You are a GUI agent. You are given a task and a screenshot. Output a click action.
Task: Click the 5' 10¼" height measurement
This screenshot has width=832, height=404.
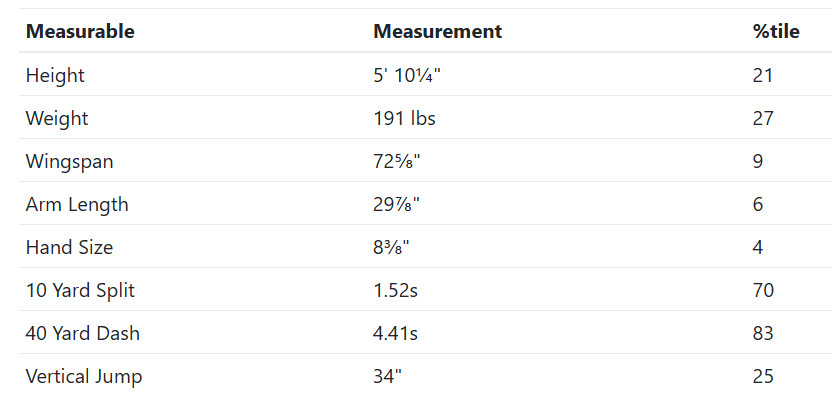(410, 75)
